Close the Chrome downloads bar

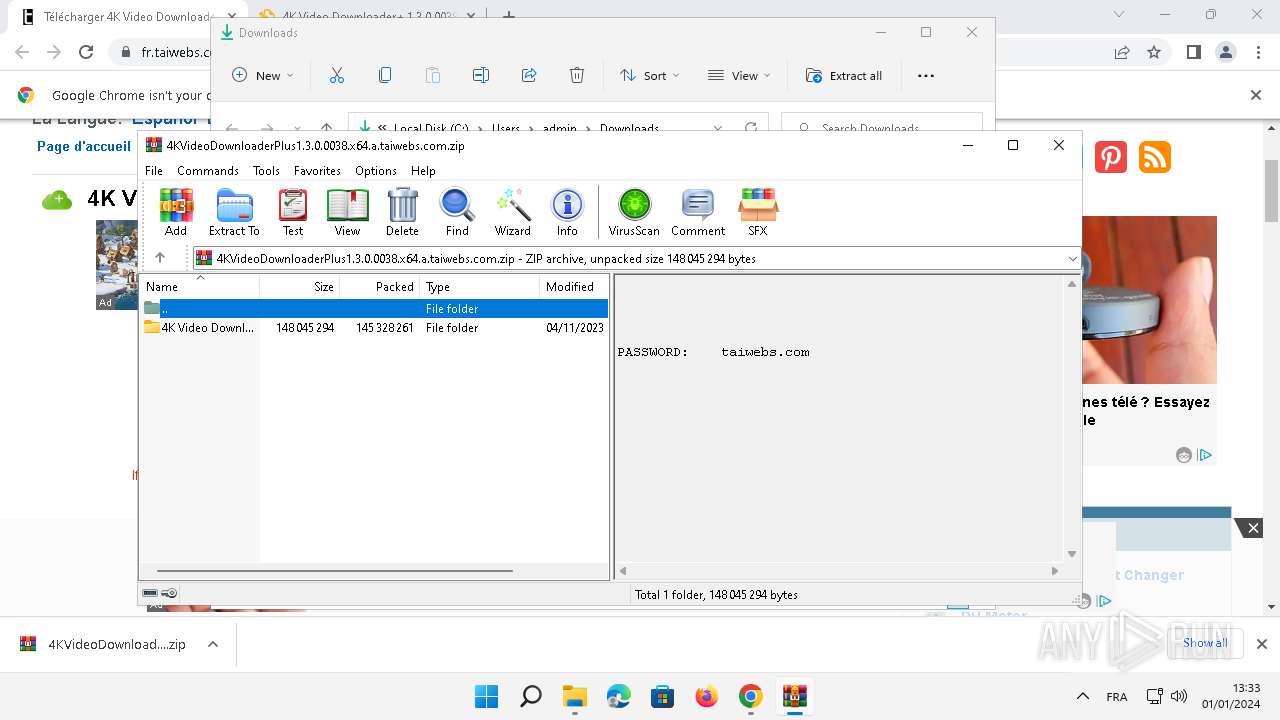click(1262, 644)
